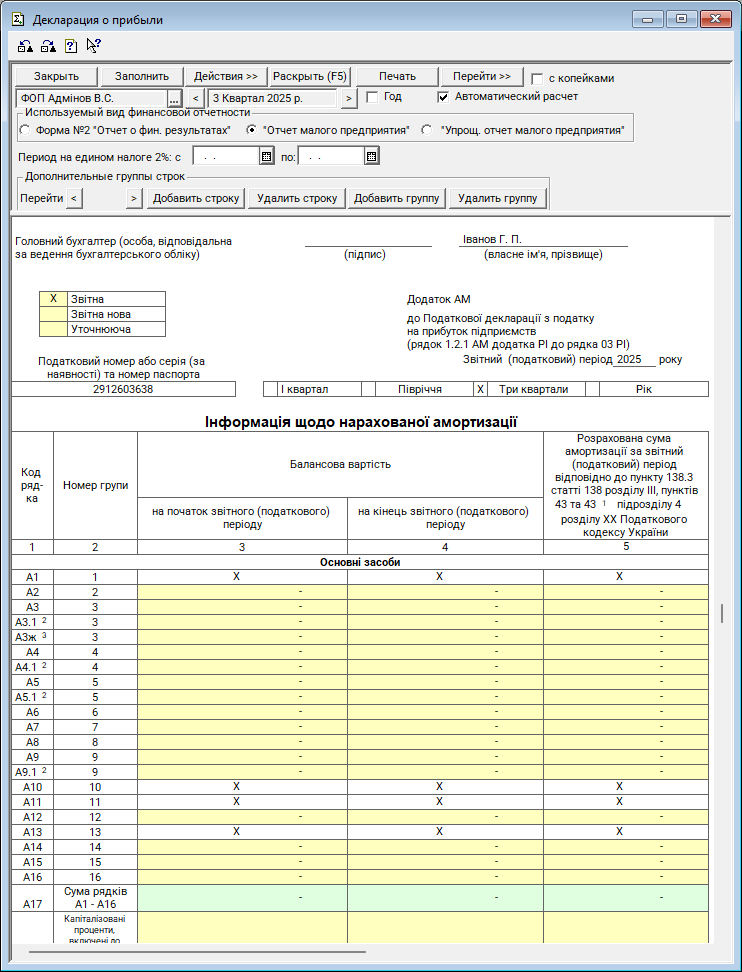Open the help question mark icon
742x972 pixels.
pyautogui.click(x=70, y=45)
